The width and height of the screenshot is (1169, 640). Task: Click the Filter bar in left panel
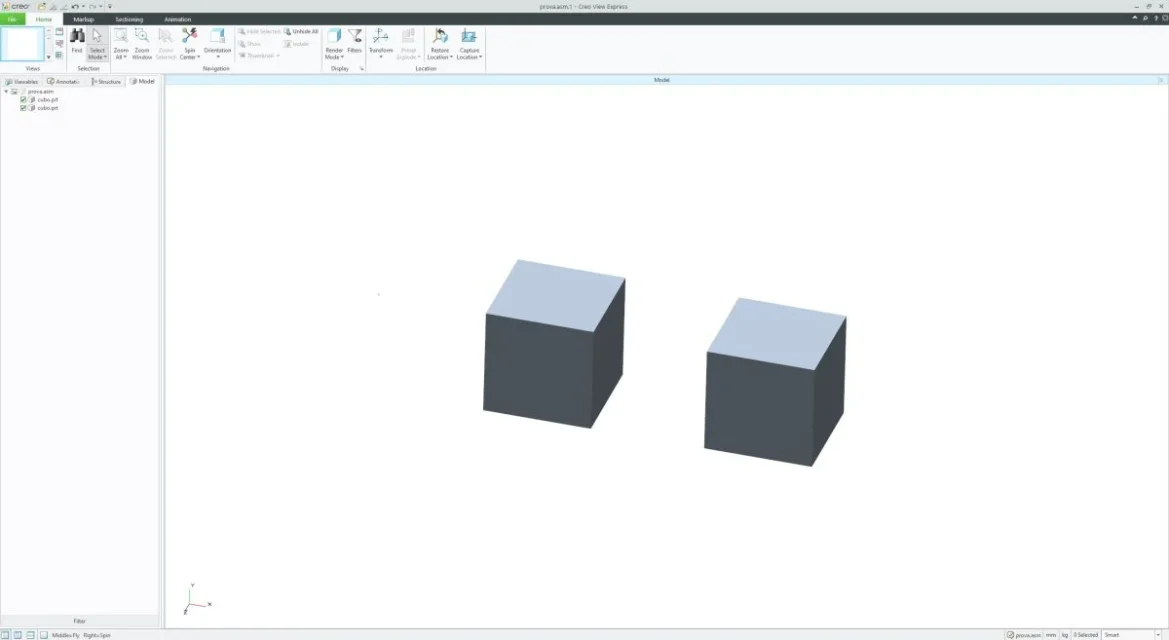click(80, 621)
